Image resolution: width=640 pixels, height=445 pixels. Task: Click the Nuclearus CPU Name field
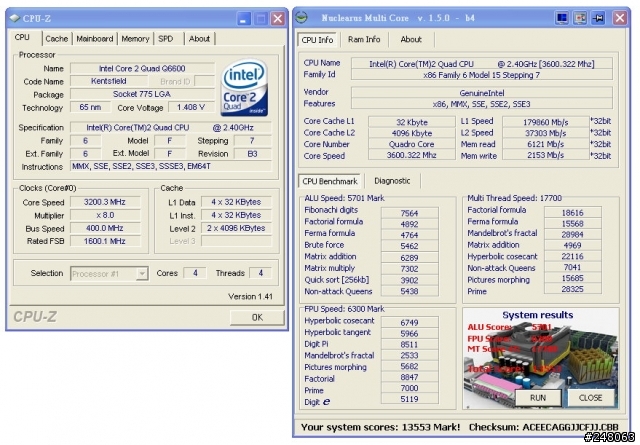tap(482, 64)
